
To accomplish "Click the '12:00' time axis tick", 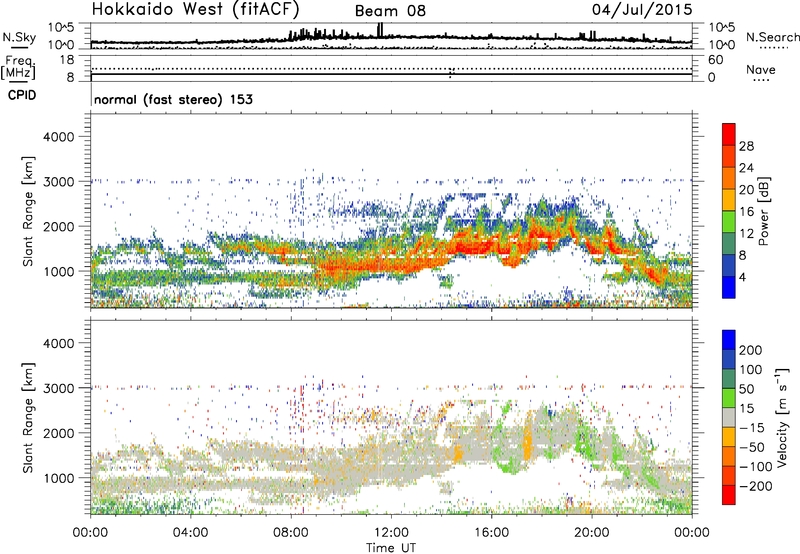I will [x=391, y=533].
